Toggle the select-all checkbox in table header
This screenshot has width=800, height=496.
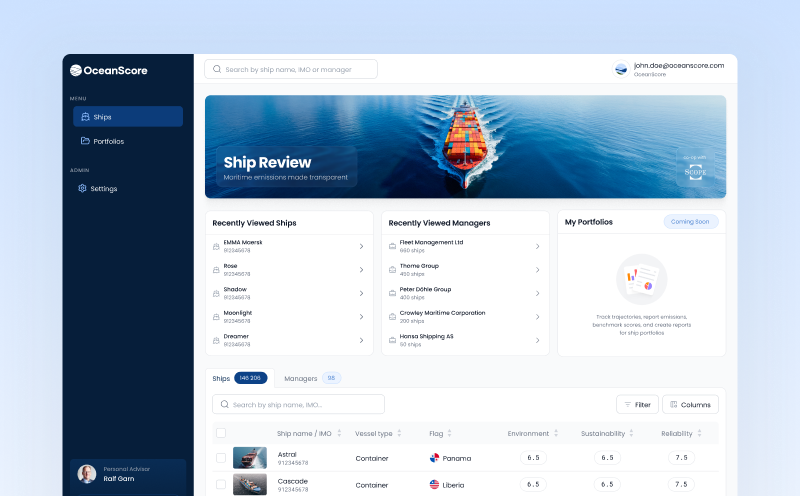tap(221, 433)
